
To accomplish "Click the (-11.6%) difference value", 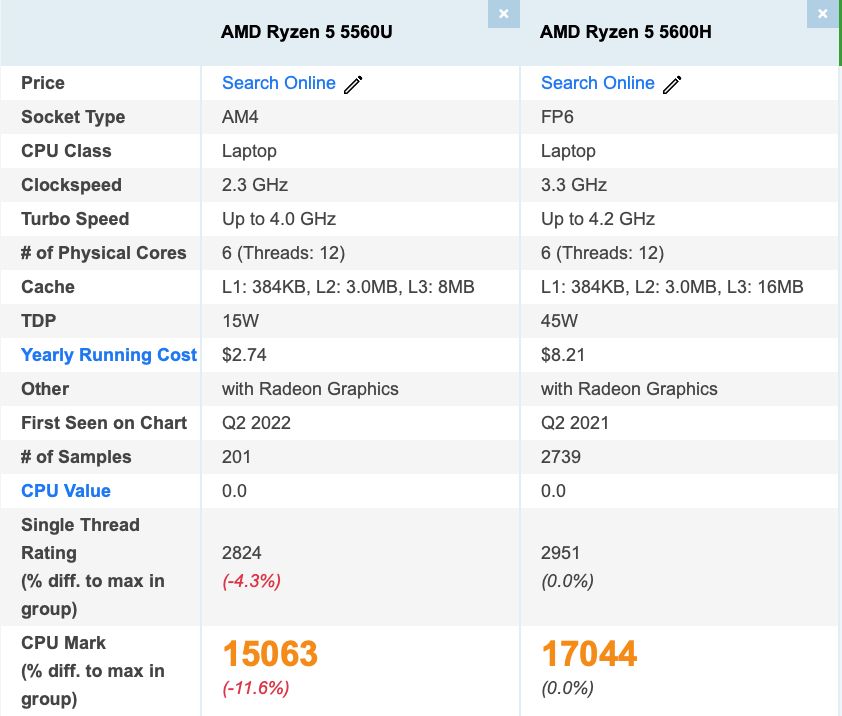I will click(256, 688).
